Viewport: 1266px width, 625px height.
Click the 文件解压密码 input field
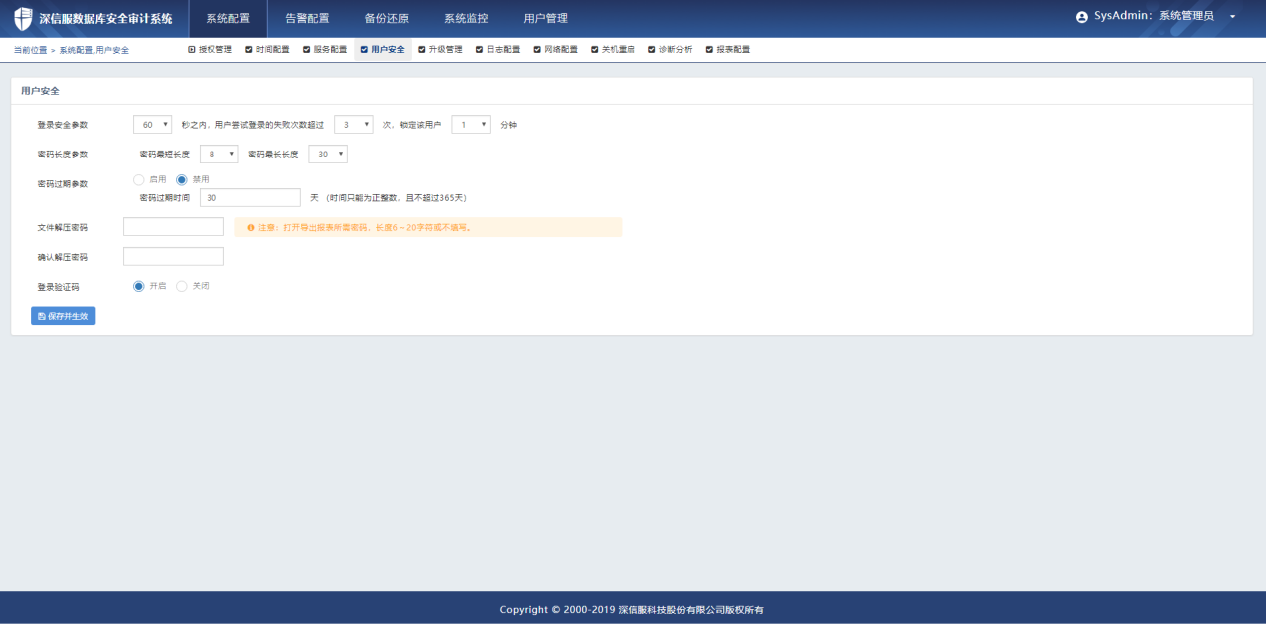173,227
